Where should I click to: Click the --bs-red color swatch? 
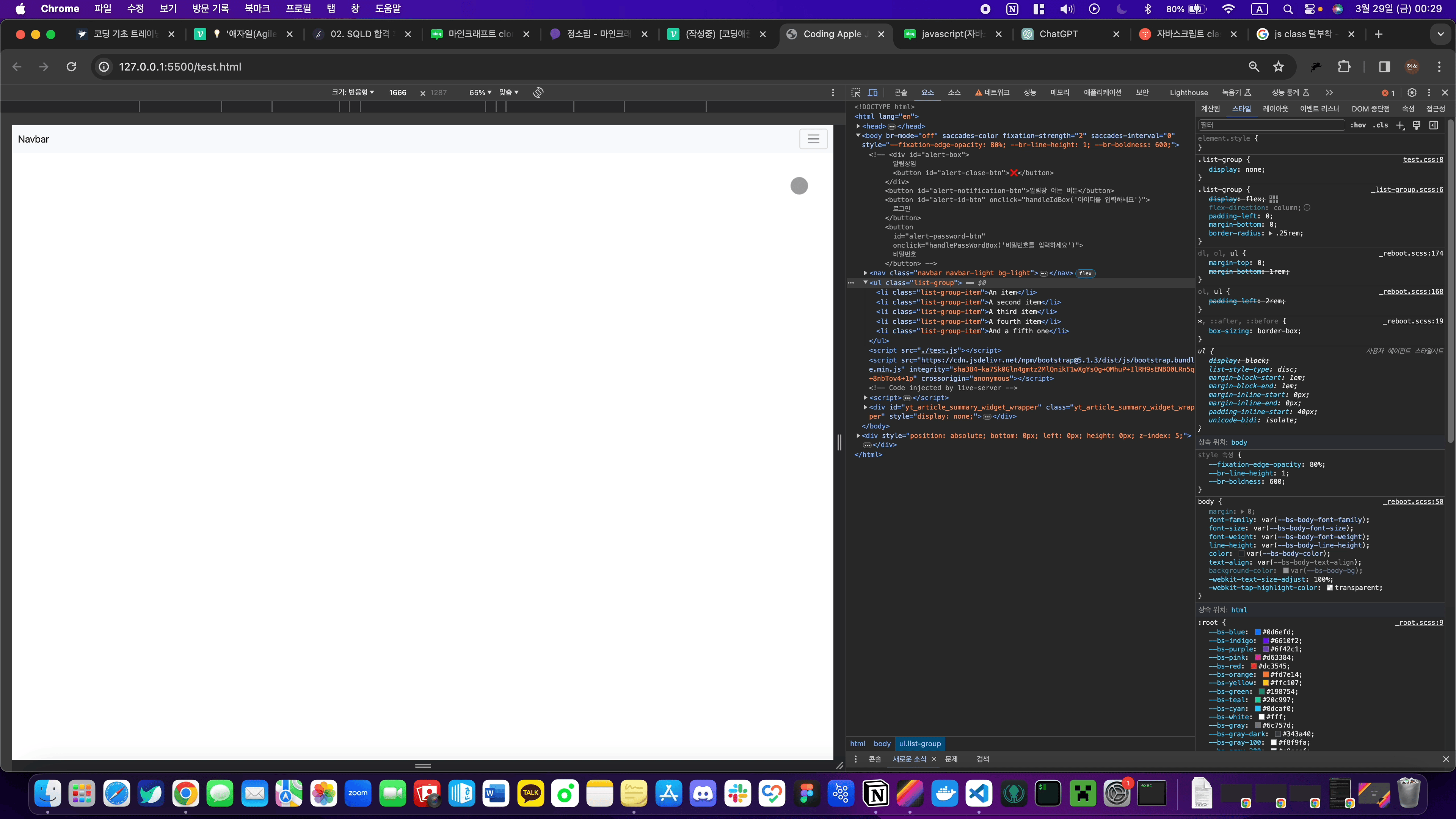point(1253,666)
